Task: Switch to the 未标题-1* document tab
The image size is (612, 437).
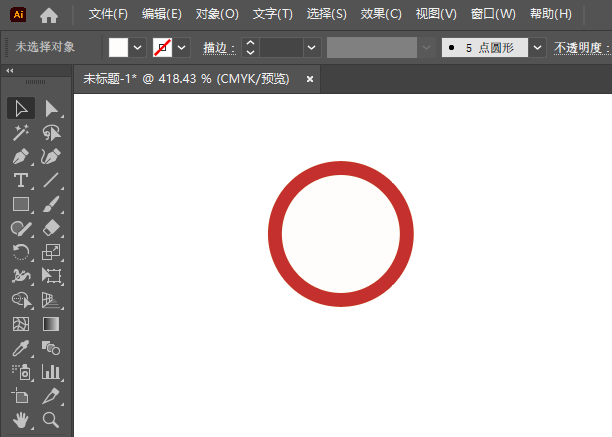Action: pyautogui.click(x=186, y=79)
